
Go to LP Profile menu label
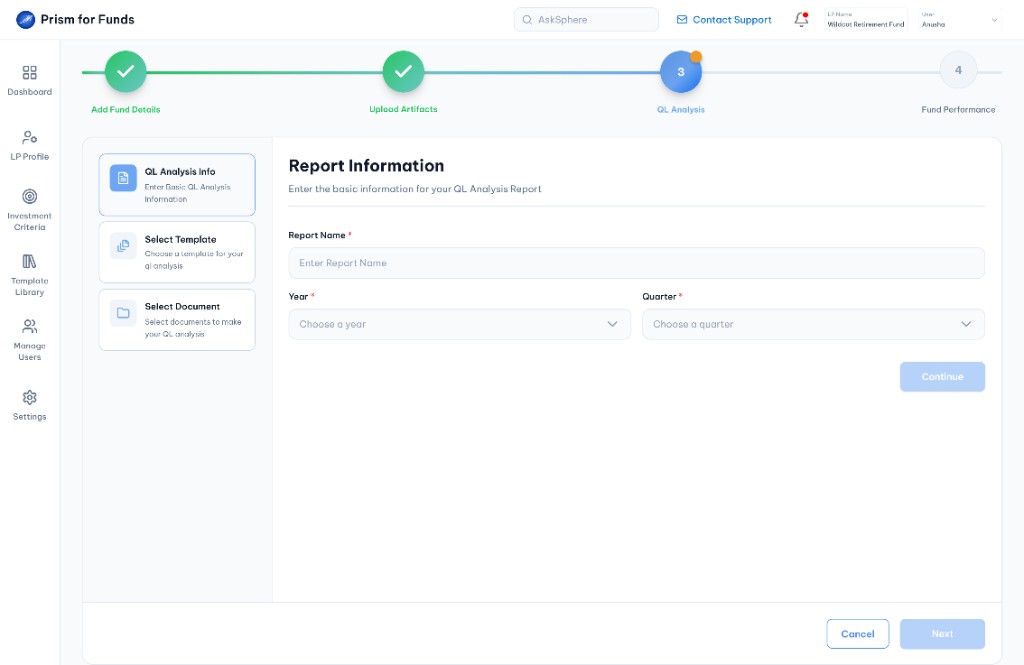point(29,157)
